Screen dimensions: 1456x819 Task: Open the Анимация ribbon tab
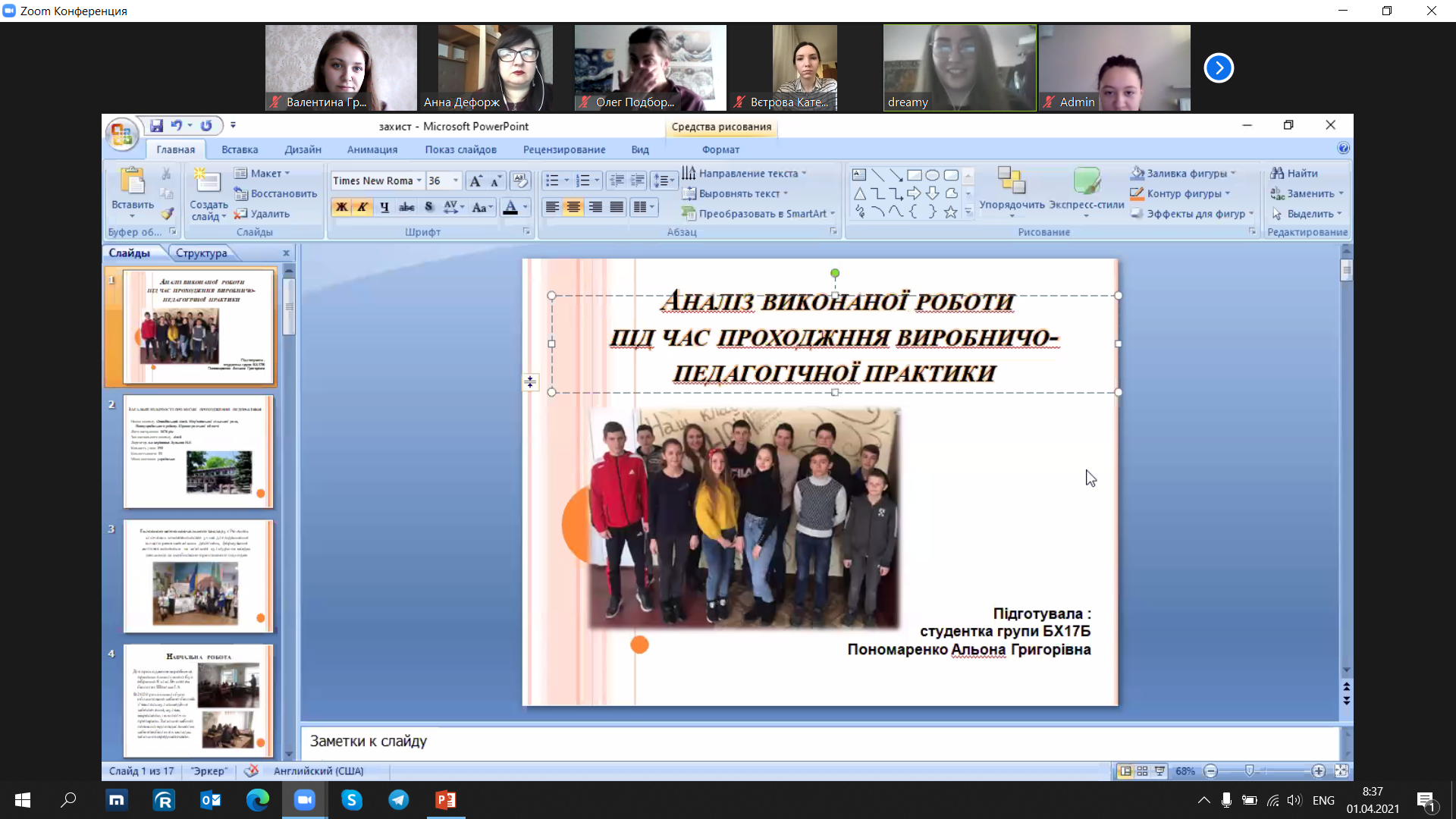[372, 149]
